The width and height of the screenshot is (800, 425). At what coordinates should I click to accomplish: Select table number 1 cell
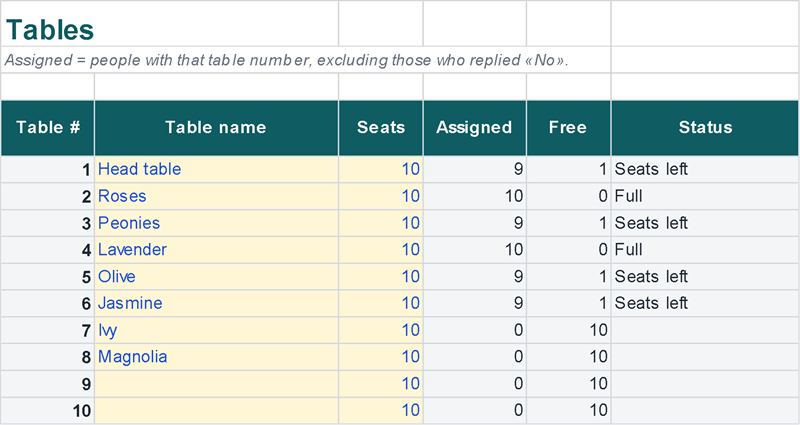tap(47, 169)
